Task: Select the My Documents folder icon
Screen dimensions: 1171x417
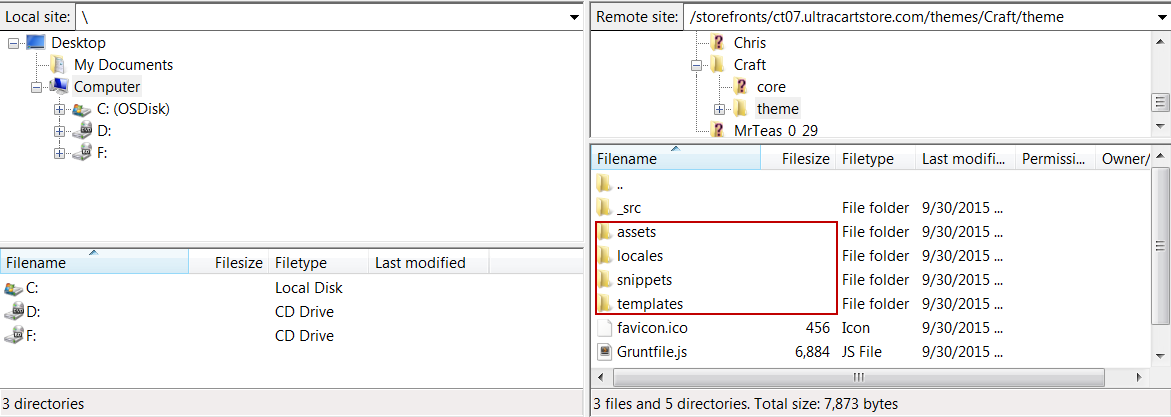Action: coord(58,65)
